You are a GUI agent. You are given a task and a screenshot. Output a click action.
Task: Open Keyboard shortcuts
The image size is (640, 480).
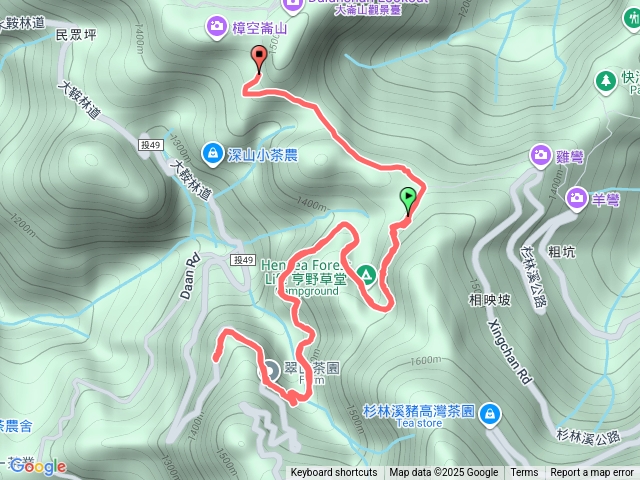tap(334, 473)
